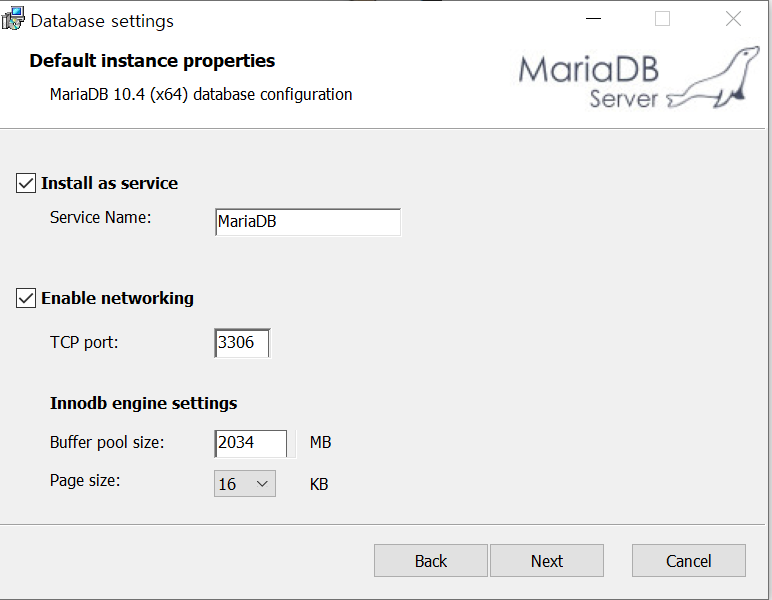Click the 'Enable networking' label text

[x=117, y=298]
